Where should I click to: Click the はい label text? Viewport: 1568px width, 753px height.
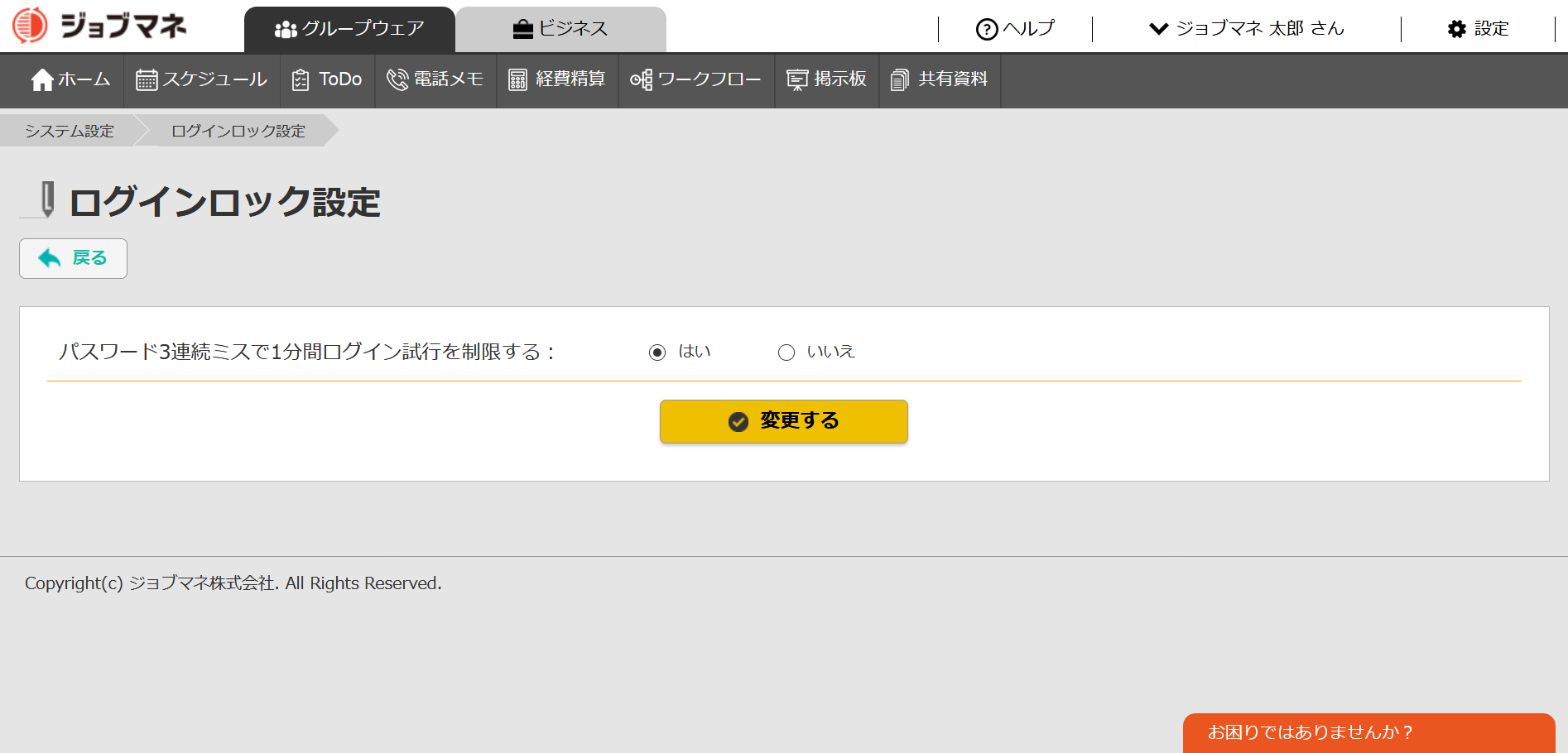[x=695, y=352]
